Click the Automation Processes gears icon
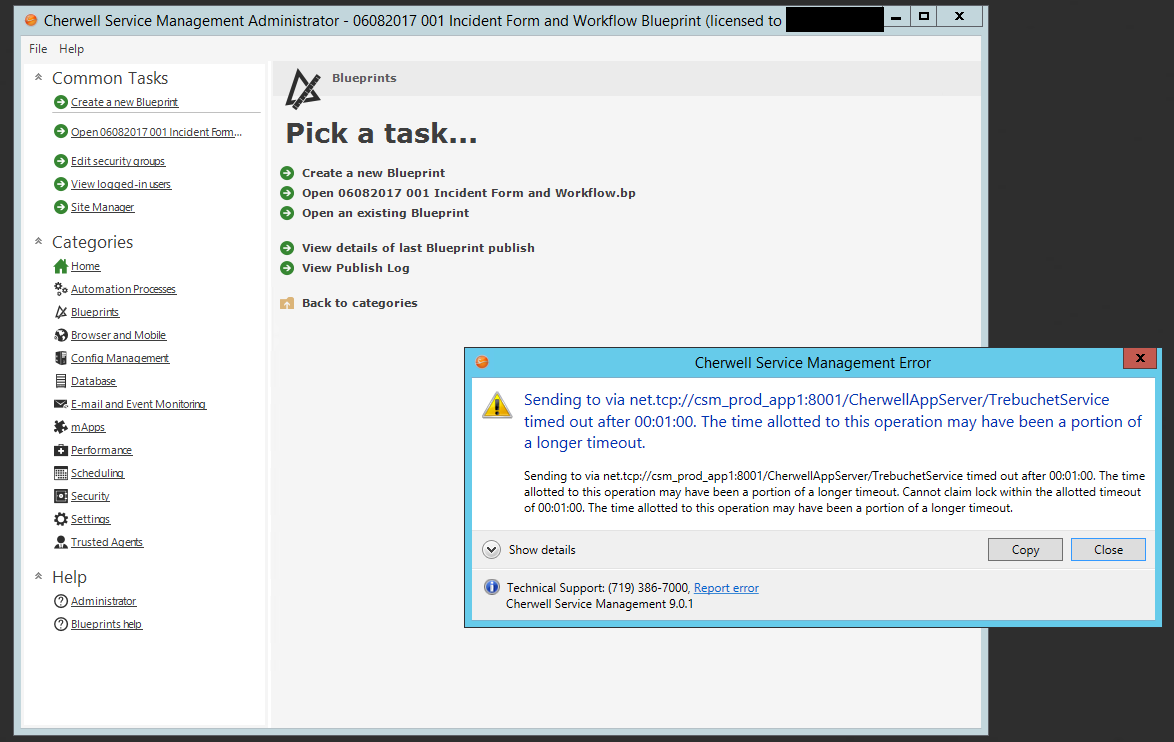Image resolution: width=1174 pixels, height=742 pixels. coord(61,289)
